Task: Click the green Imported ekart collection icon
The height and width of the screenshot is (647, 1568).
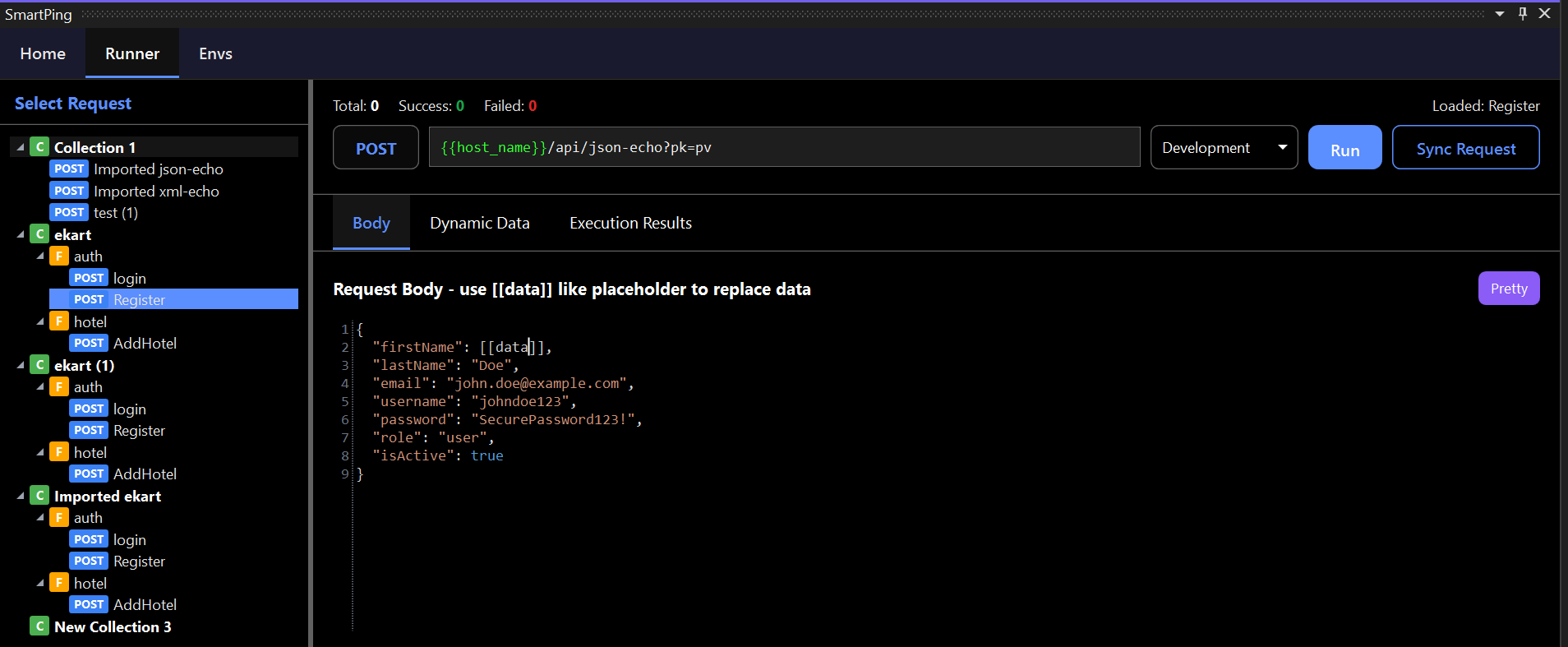Action: [39, 496]
